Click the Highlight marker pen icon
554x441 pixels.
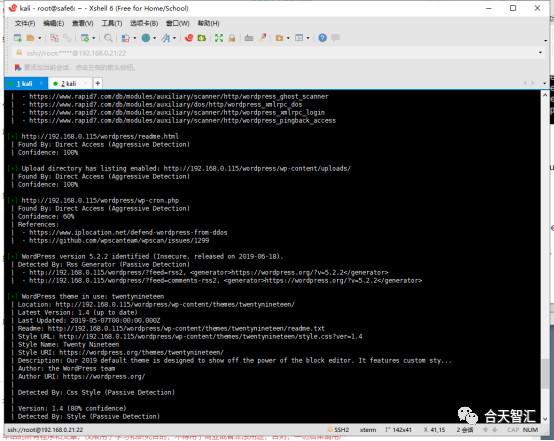click(x=263, y=38)
